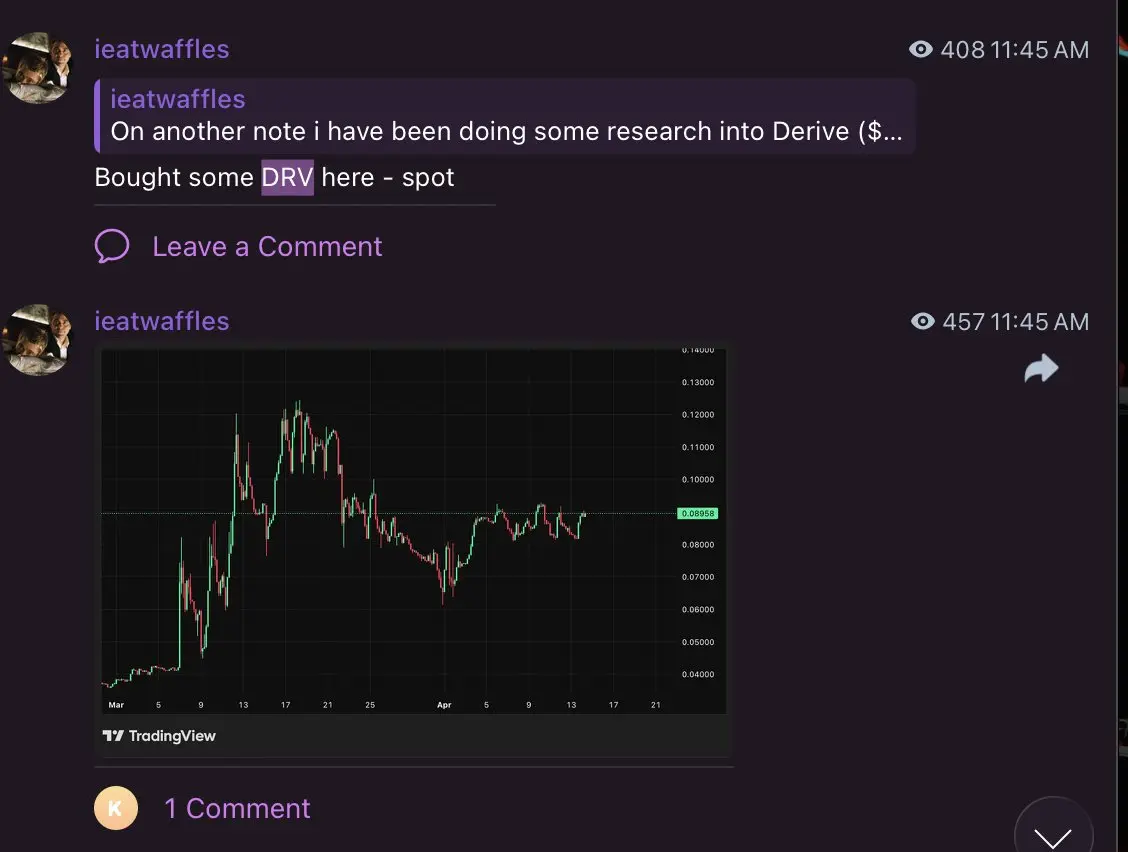Click the 0.04000 price axis label
Image resolution: width=1128 pixels, height=852 pixels.
coord(698,674)
